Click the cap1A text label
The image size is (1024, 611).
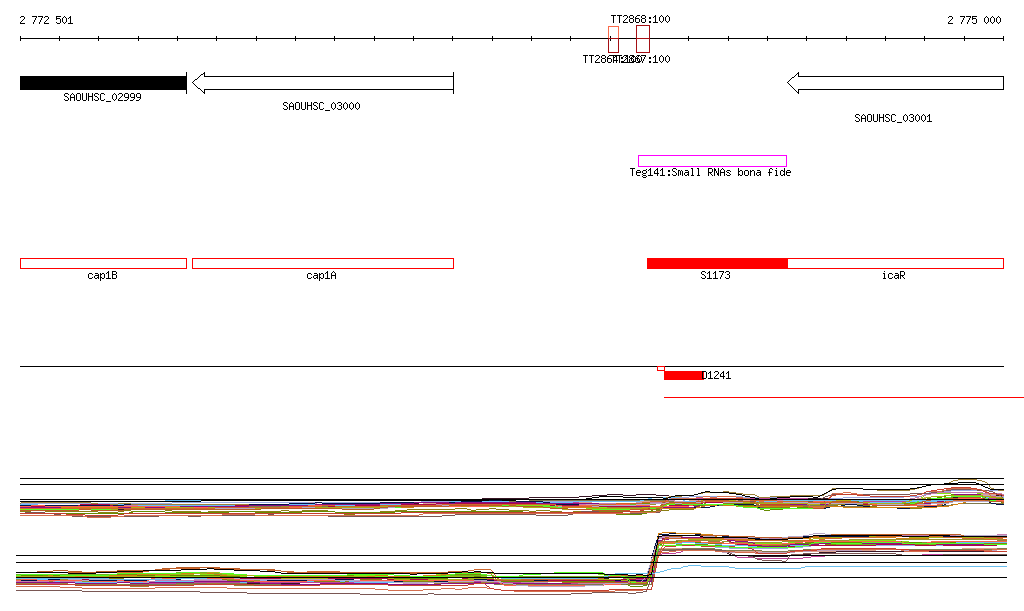coord(321,275)
